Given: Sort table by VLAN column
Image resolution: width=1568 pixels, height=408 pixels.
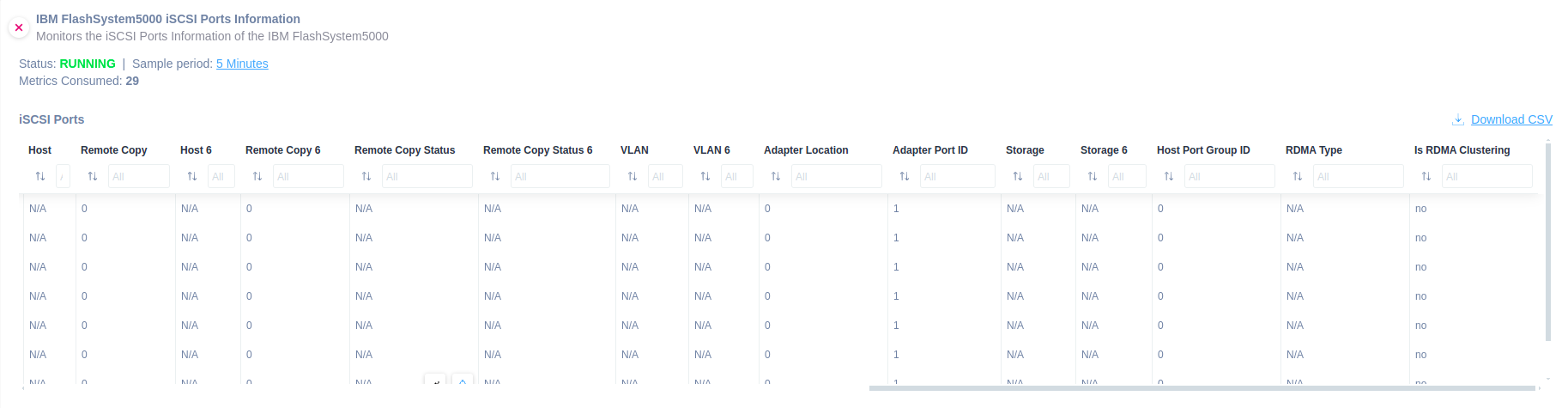Looking at the screenshot, I should (633, 176).
